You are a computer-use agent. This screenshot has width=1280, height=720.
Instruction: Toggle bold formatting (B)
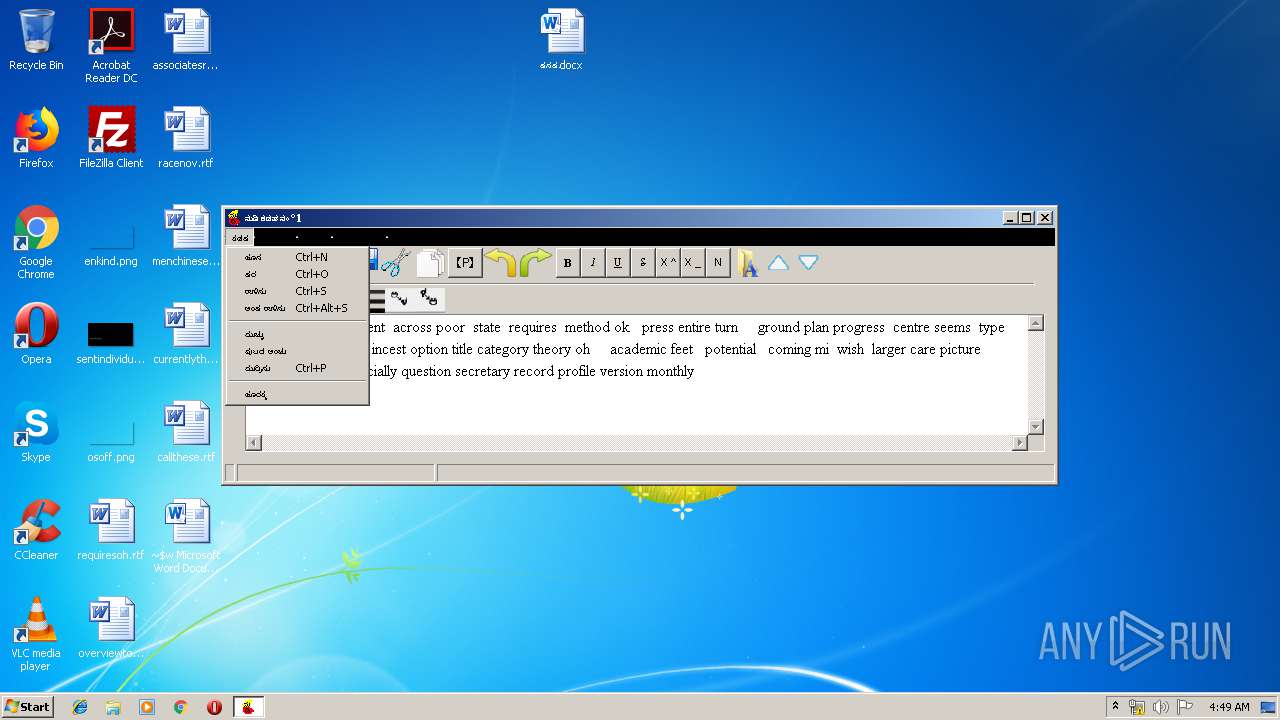[568, 263]
